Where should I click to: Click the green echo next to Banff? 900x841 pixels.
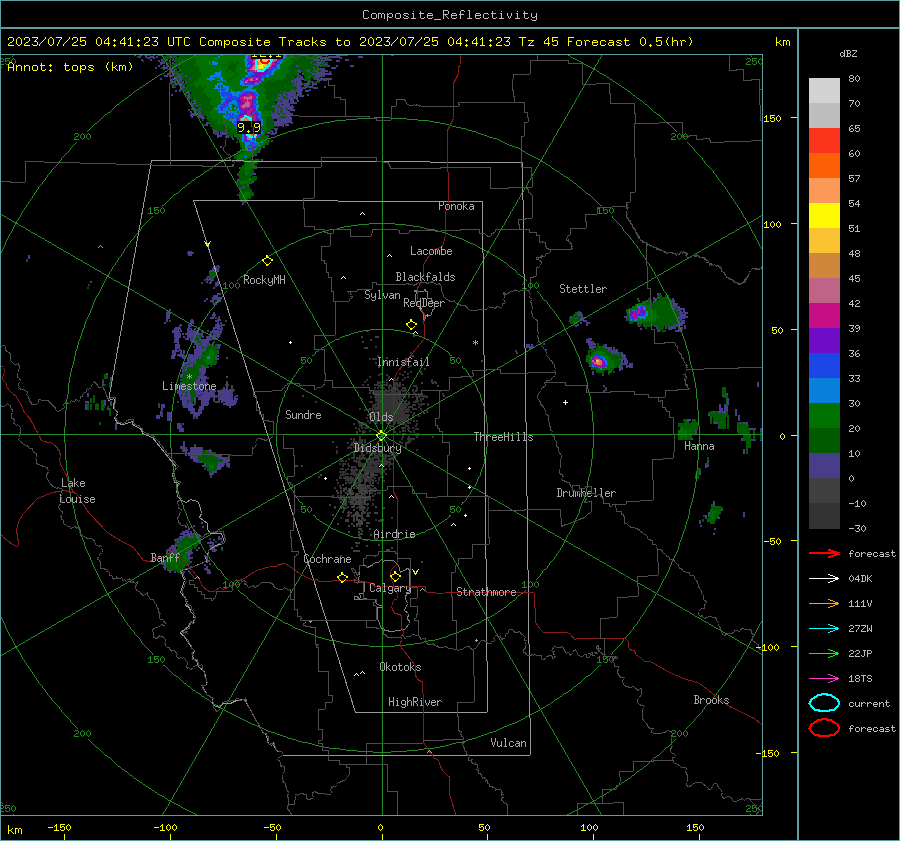click(x=181, y=551)
